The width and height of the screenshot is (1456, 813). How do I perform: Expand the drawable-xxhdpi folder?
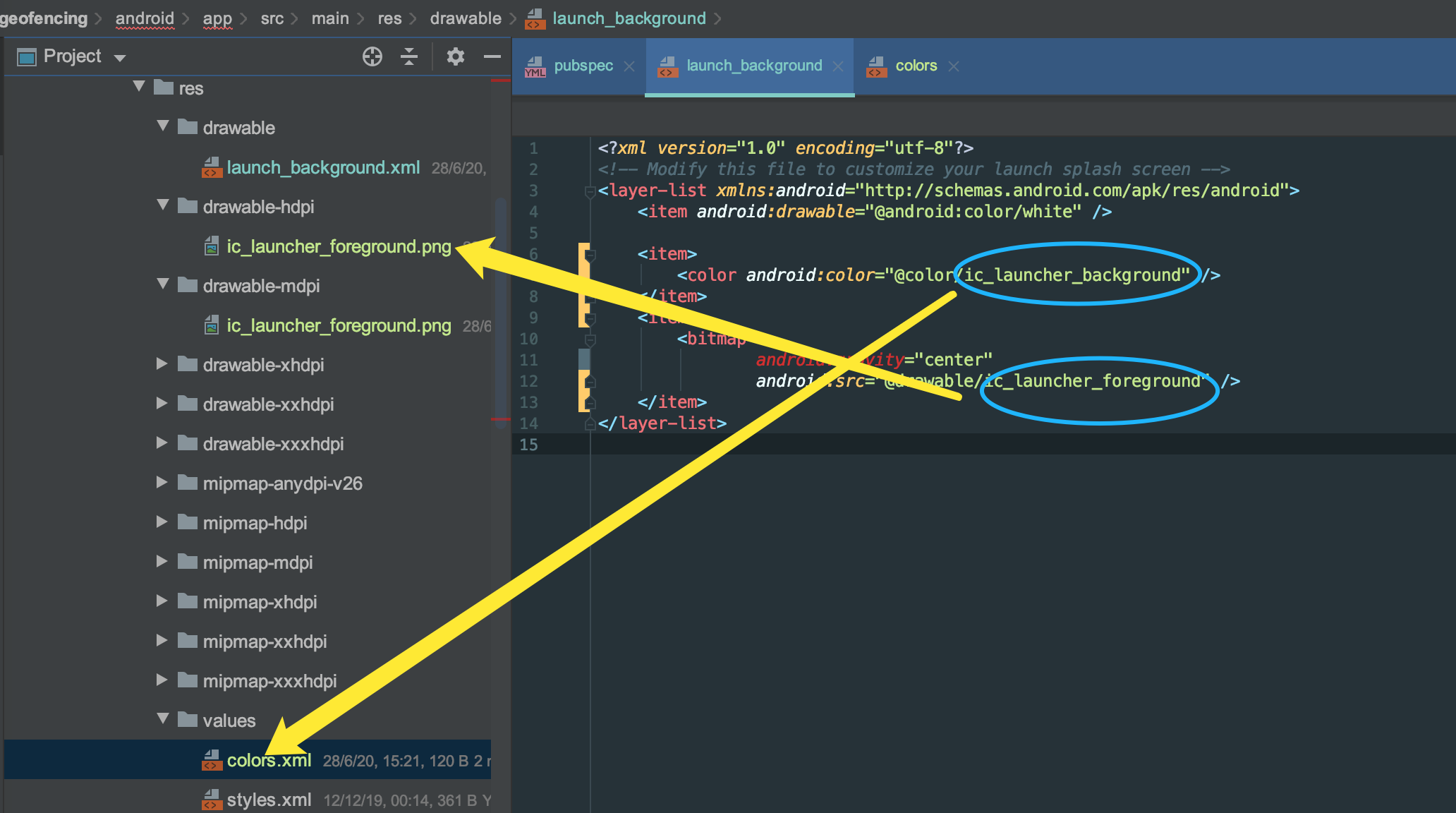162,403
